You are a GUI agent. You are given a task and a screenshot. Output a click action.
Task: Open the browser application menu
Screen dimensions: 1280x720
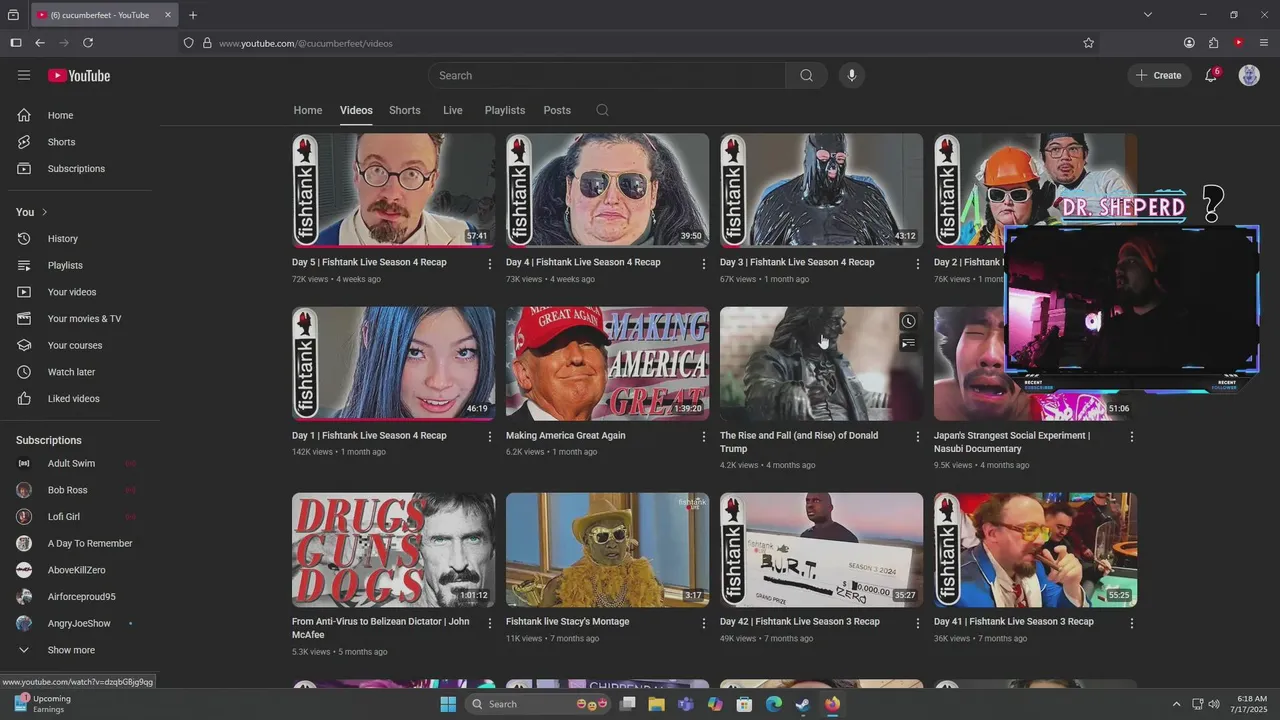[x=1264, y=43]
